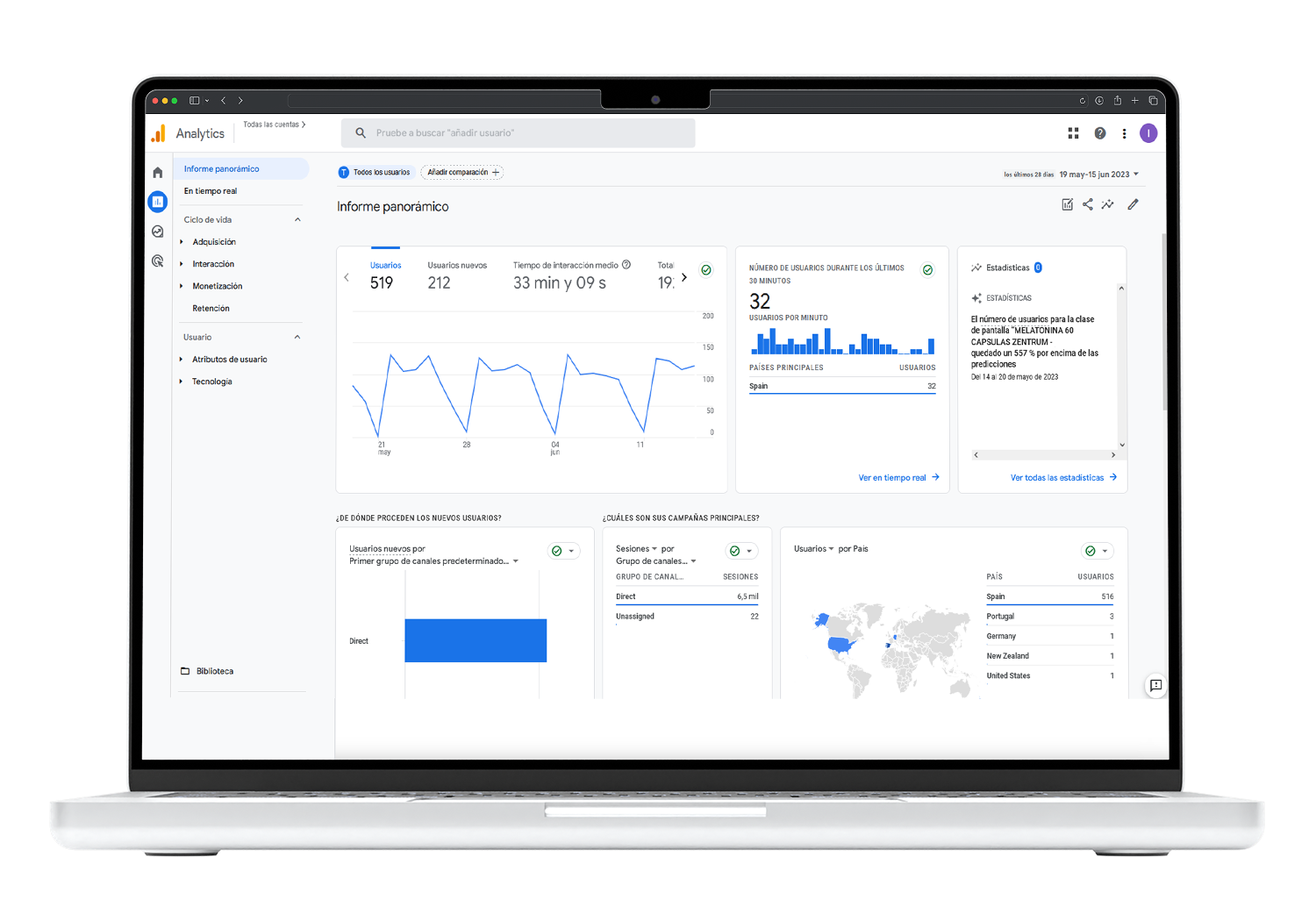Open the Retención report
This screenshot has height=921, width=1316.
(211, 309)
